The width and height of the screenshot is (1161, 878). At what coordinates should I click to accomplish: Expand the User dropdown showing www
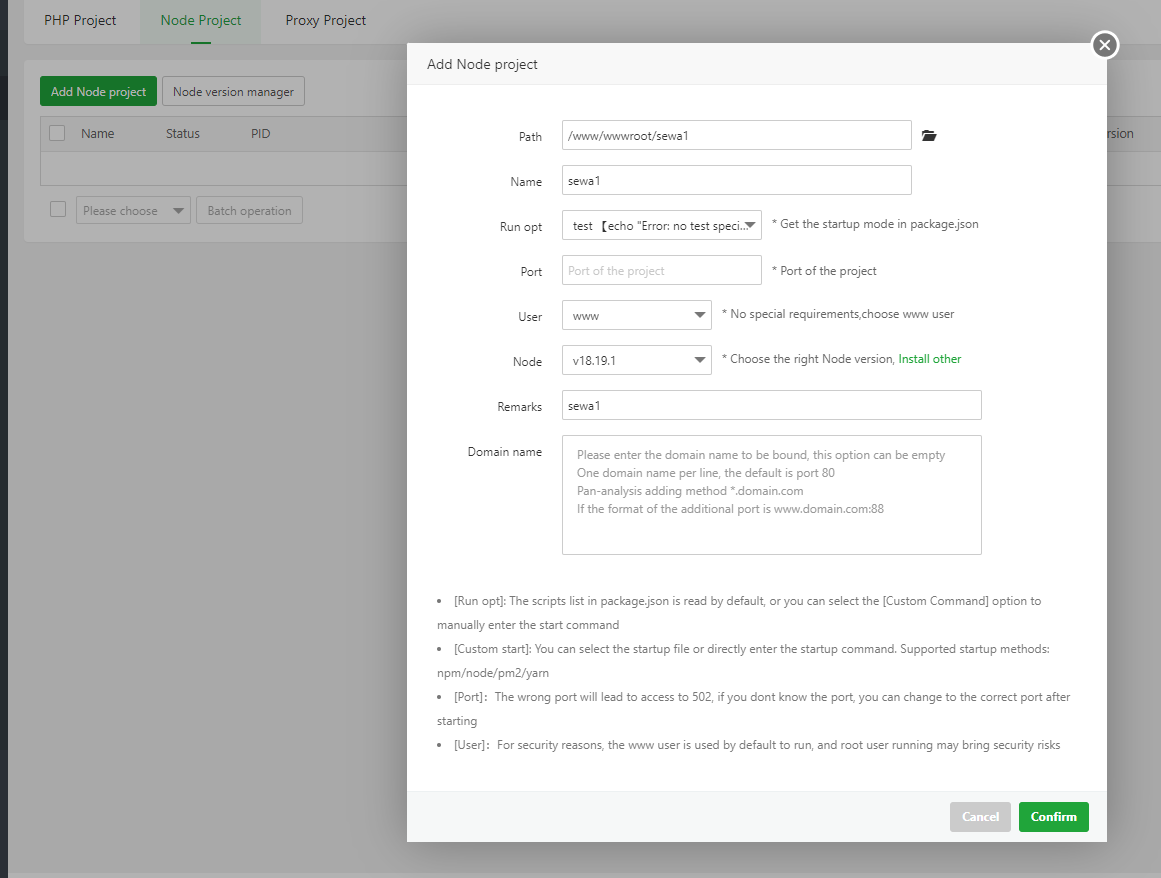coord(636,316)
